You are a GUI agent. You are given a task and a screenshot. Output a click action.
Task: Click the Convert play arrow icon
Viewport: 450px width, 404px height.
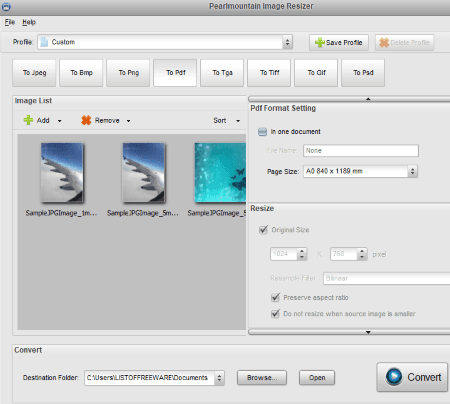pos(394,377)
